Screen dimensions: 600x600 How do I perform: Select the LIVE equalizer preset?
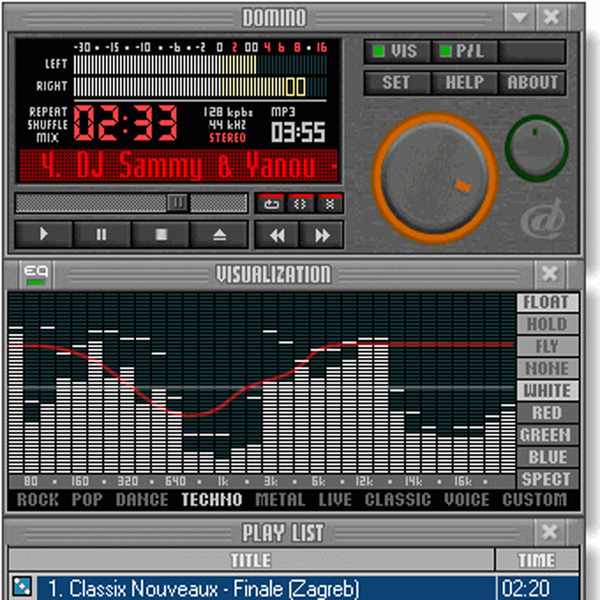coord(335,500)
